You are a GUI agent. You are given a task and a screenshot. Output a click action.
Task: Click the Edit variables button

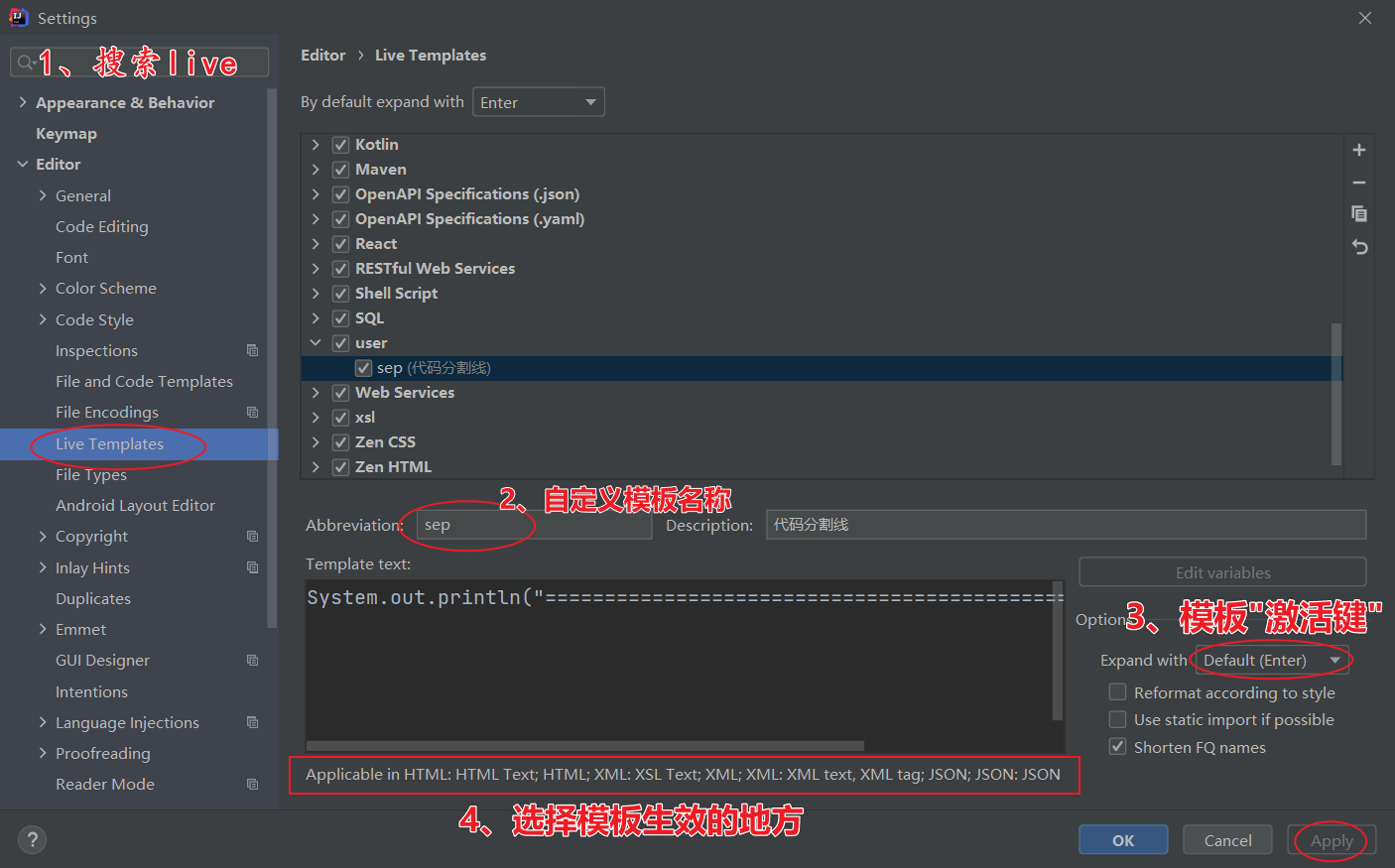pyautogui.click(x=1222, y=572)
